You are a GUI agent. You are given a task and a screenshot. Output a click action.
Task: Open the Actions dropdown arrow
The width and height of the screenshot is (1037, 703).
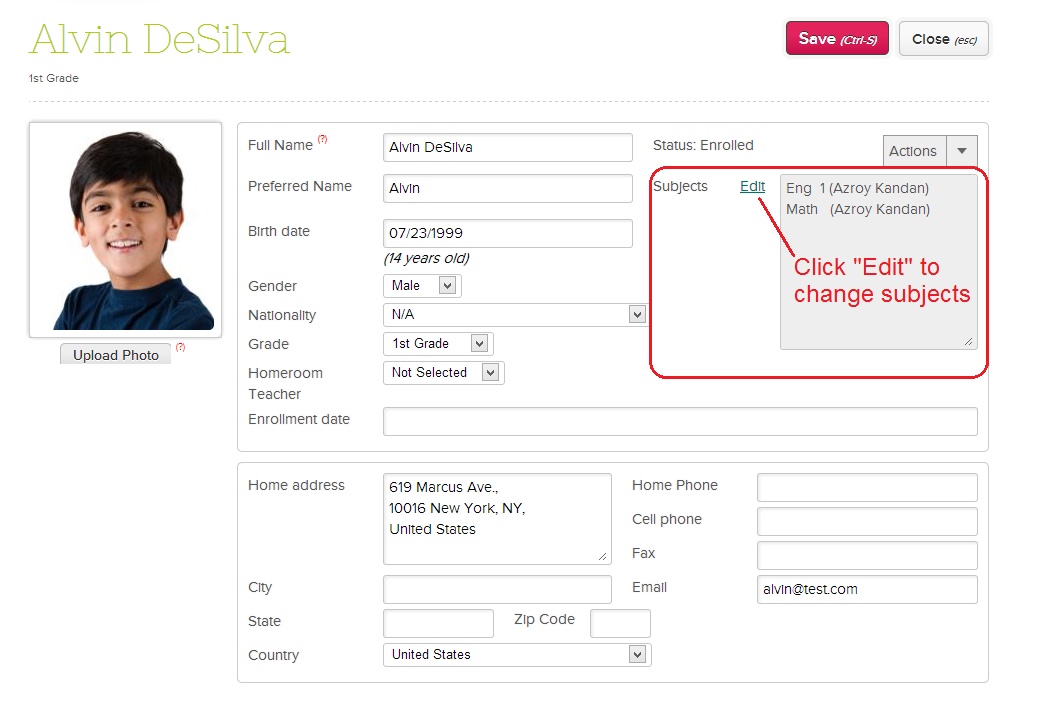tap(962, 151)
